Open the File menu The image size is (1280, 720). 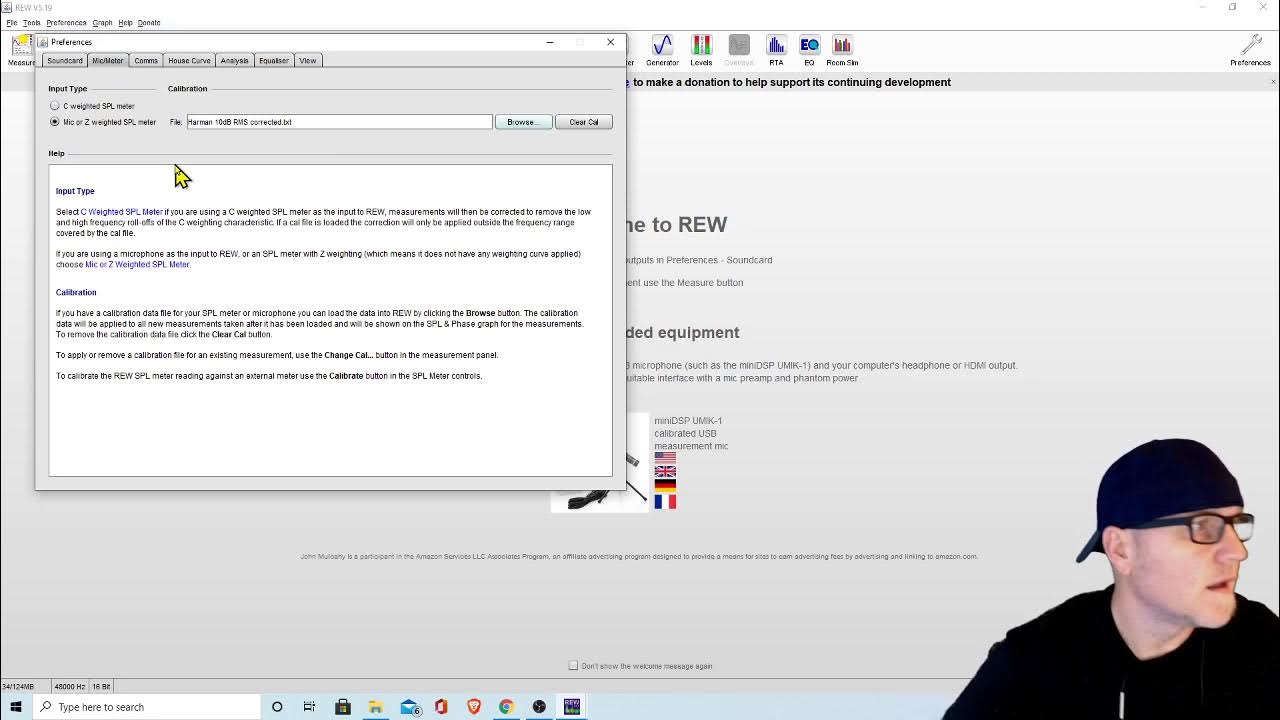tap(12, 22)
